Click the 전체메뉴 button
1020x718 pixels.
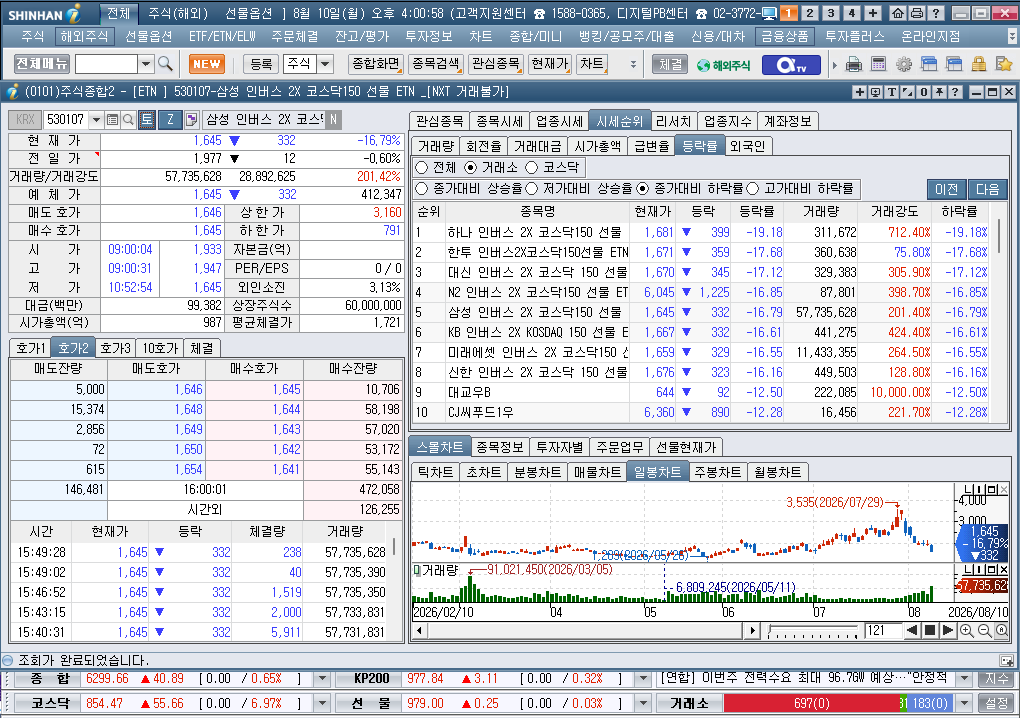pos(42,64)
